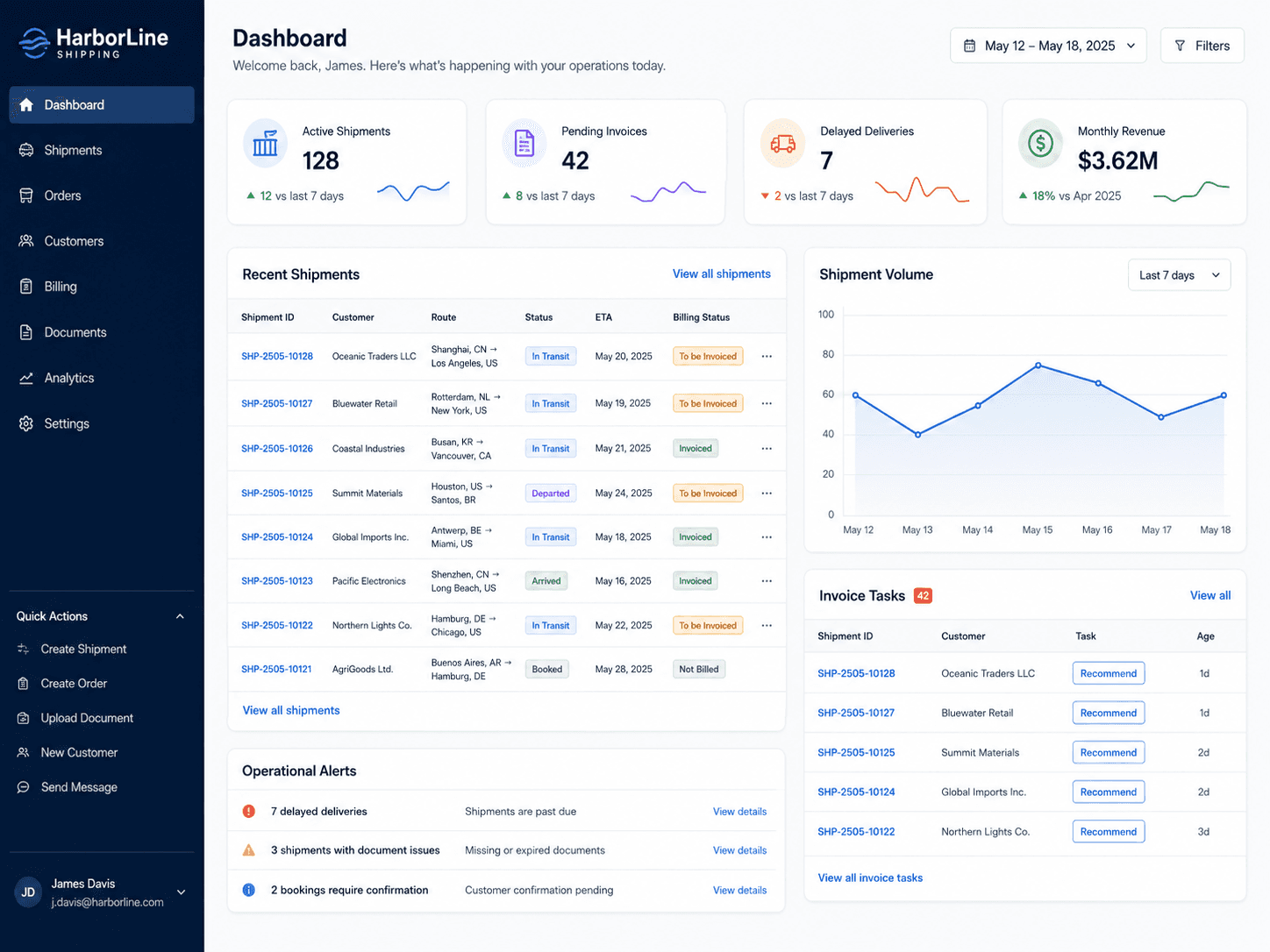Click the Billing icon in sidebar
This screenshot has height=952, width=1270.
(26, 287)
